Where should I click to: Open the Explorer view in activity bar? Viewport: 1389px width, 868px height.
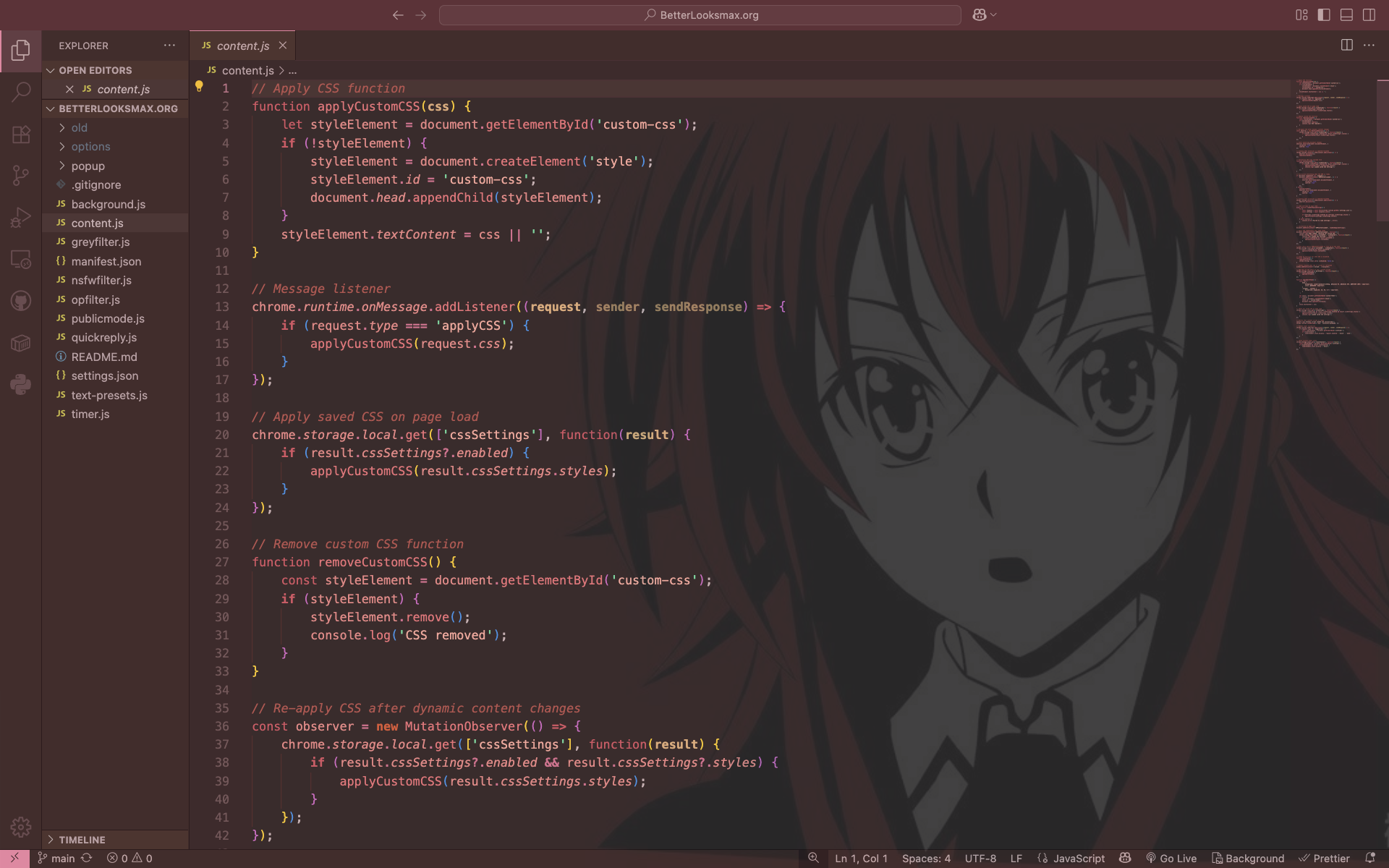click(x=21, y=51)
